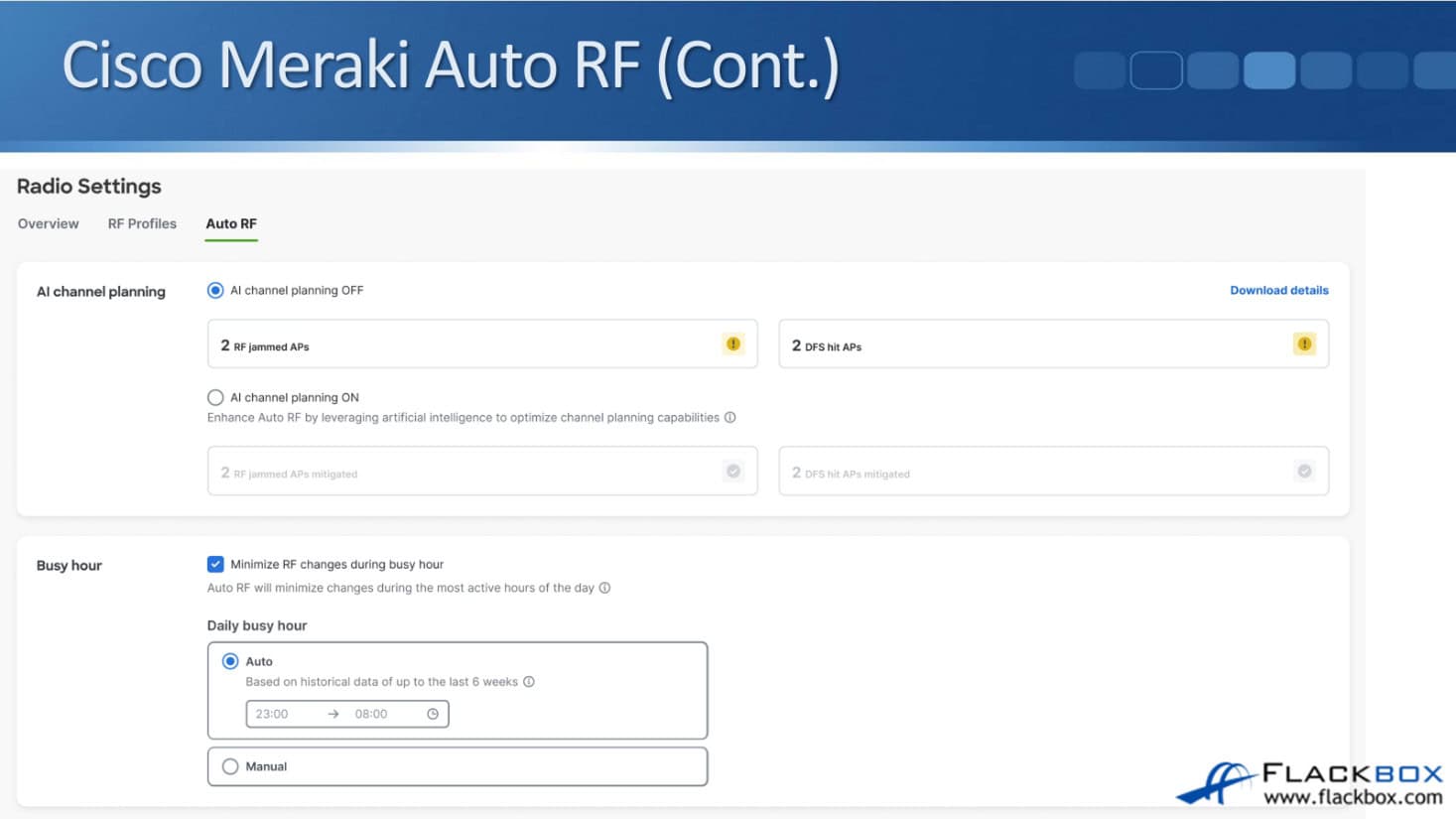Screen dimensions: 1456x819
Task: Select the Auto RF tab
Action: click(231, 224)
